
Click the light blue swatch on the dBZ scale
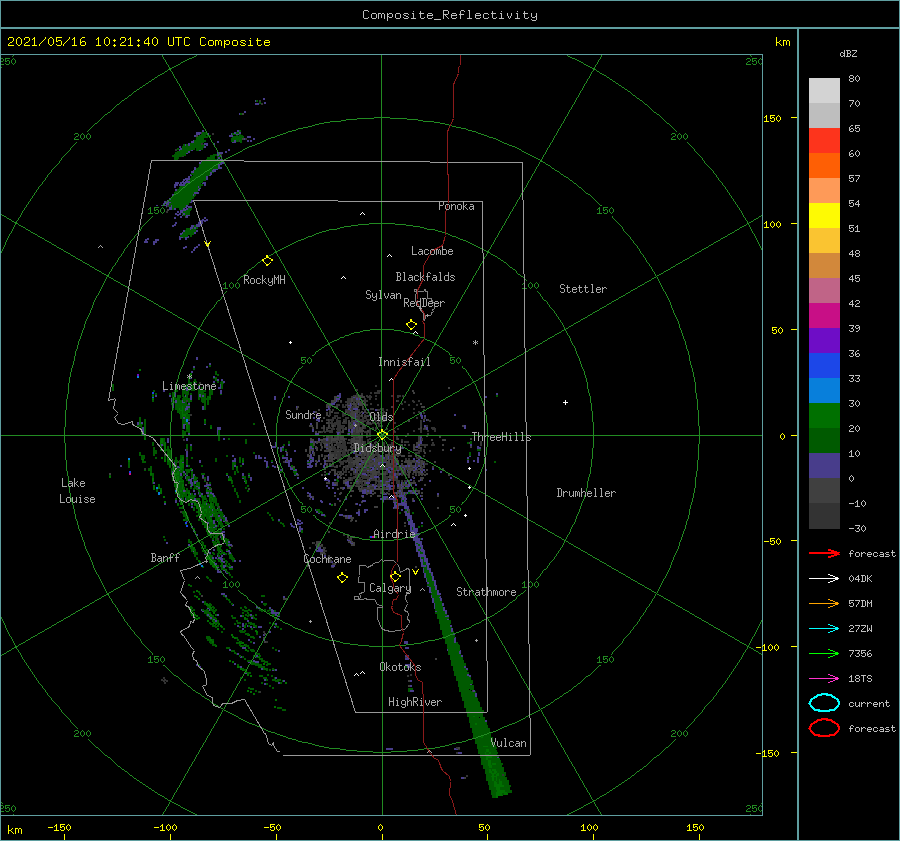(824, 391)
